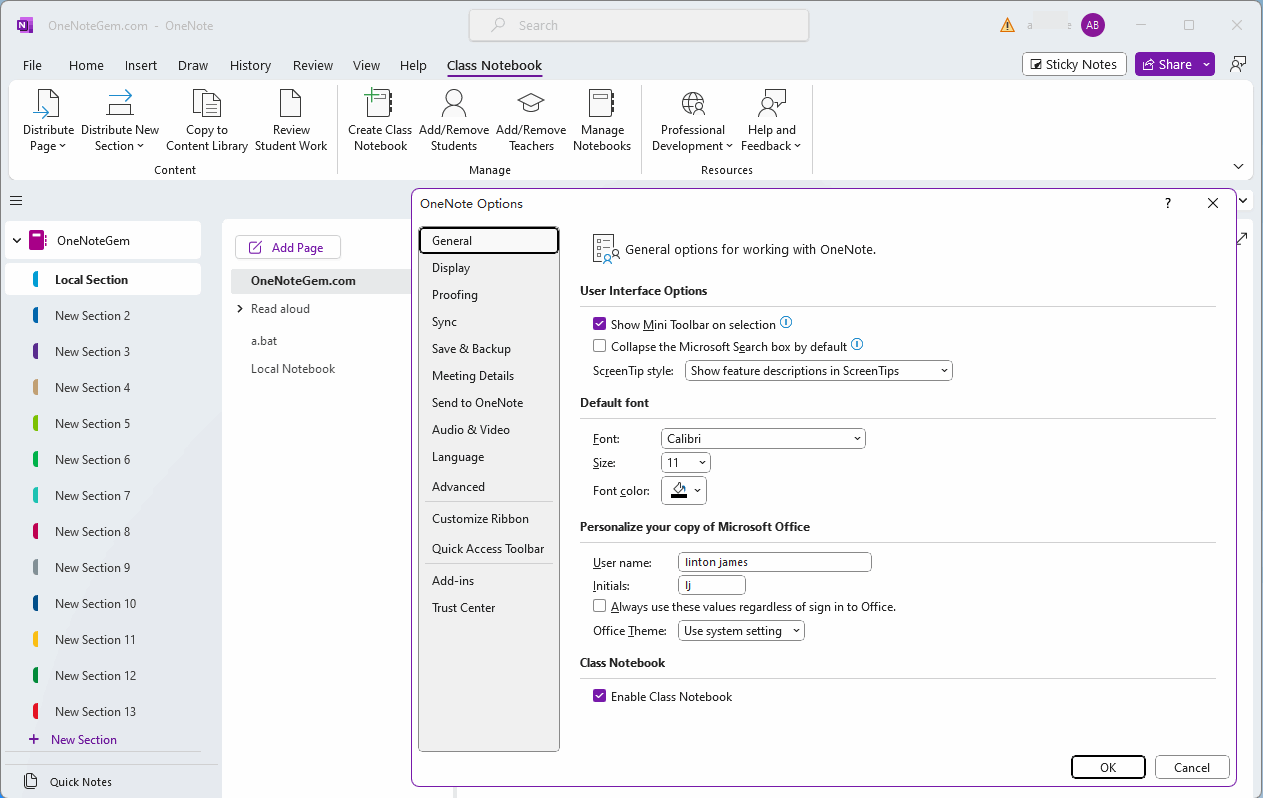The width and height of the screenshot is (1263, 798).
Task: Uncheck Enable Class Notebook
Action: [x=600, y=696]
